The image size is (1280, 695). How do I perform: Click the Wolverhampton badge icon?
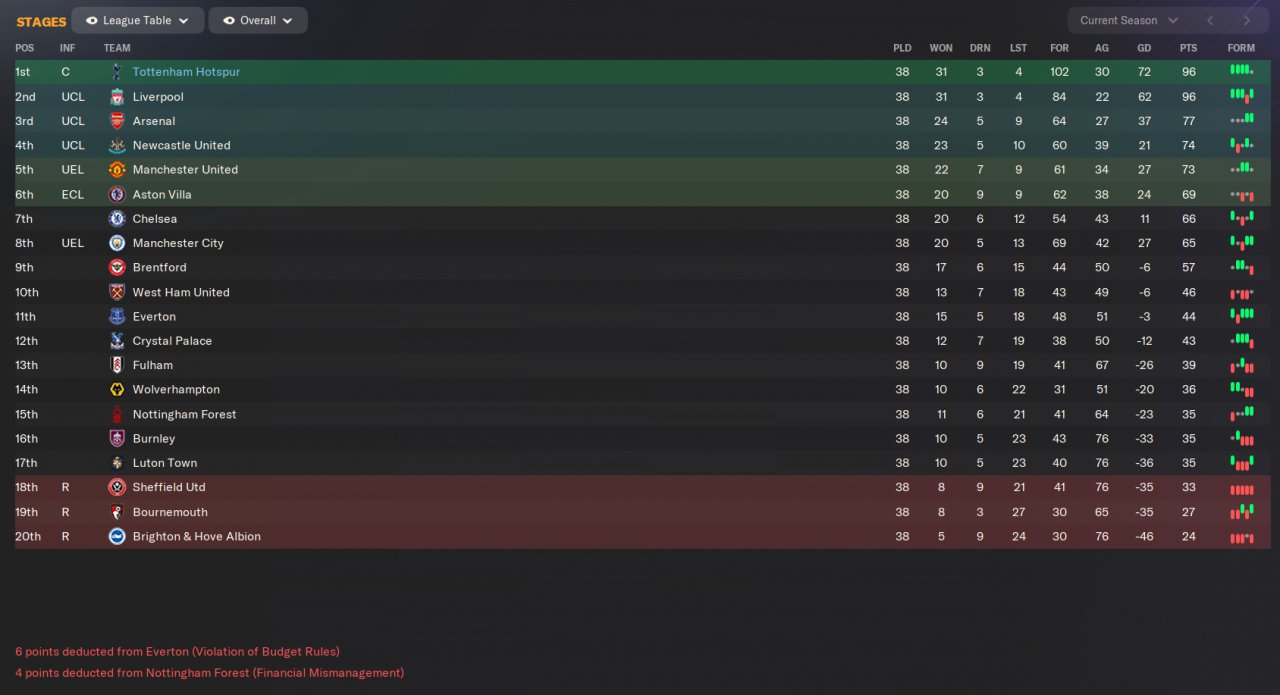tap(117, 390)
